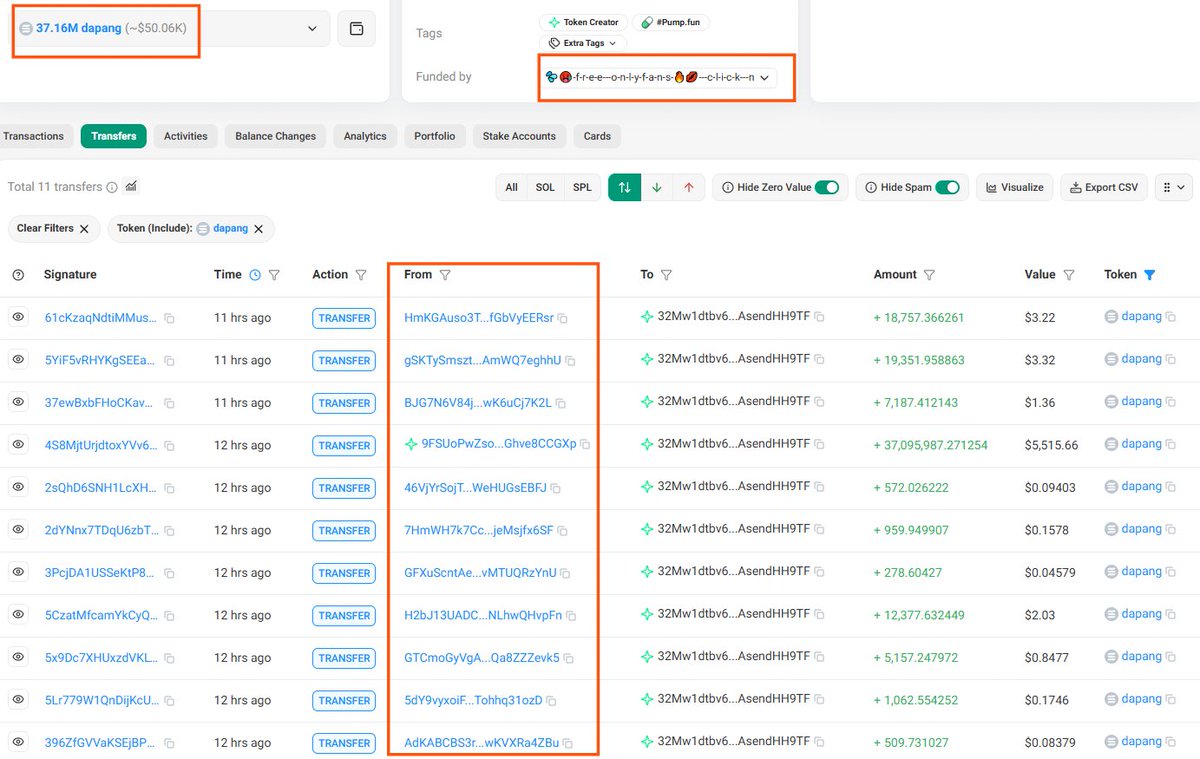Filter transfers by SPL tokens only

coord(583,186)
